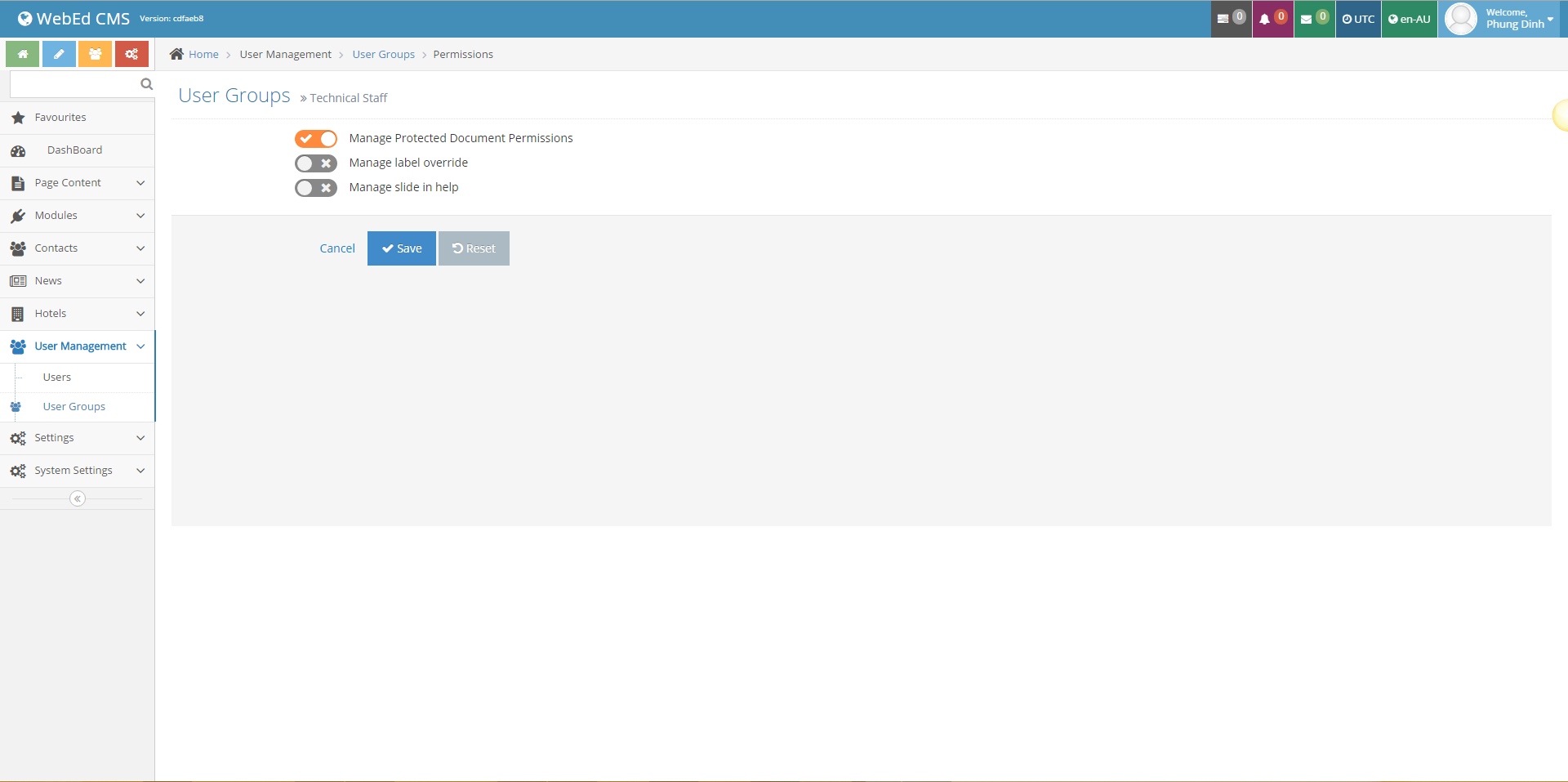1568x782 pixels.
Task: Enable the Manage label override toggle
Action: tap(316, 163)
